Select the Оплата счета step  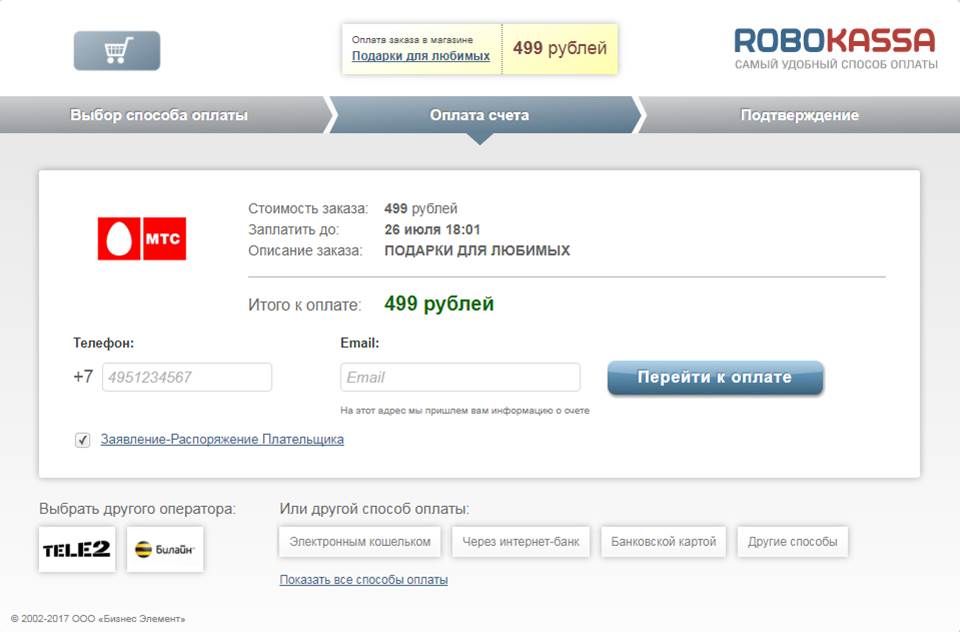pyautogui.click(x=479, y=115)
